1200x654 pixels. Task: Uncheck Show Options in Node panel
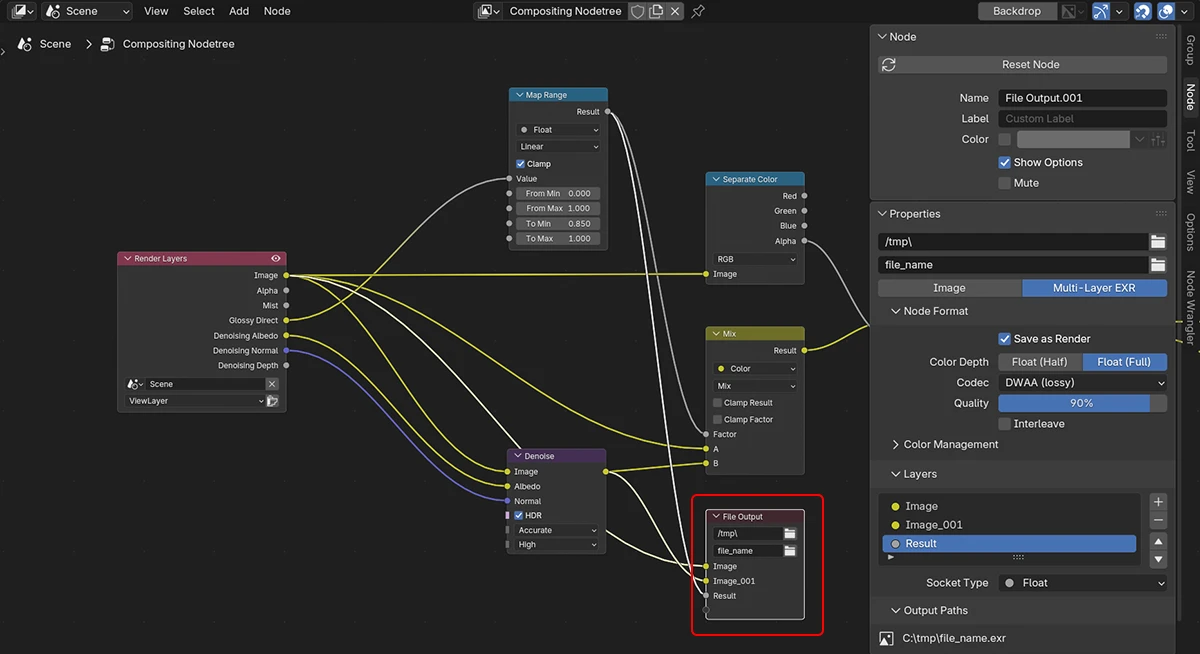point(1004,162)
